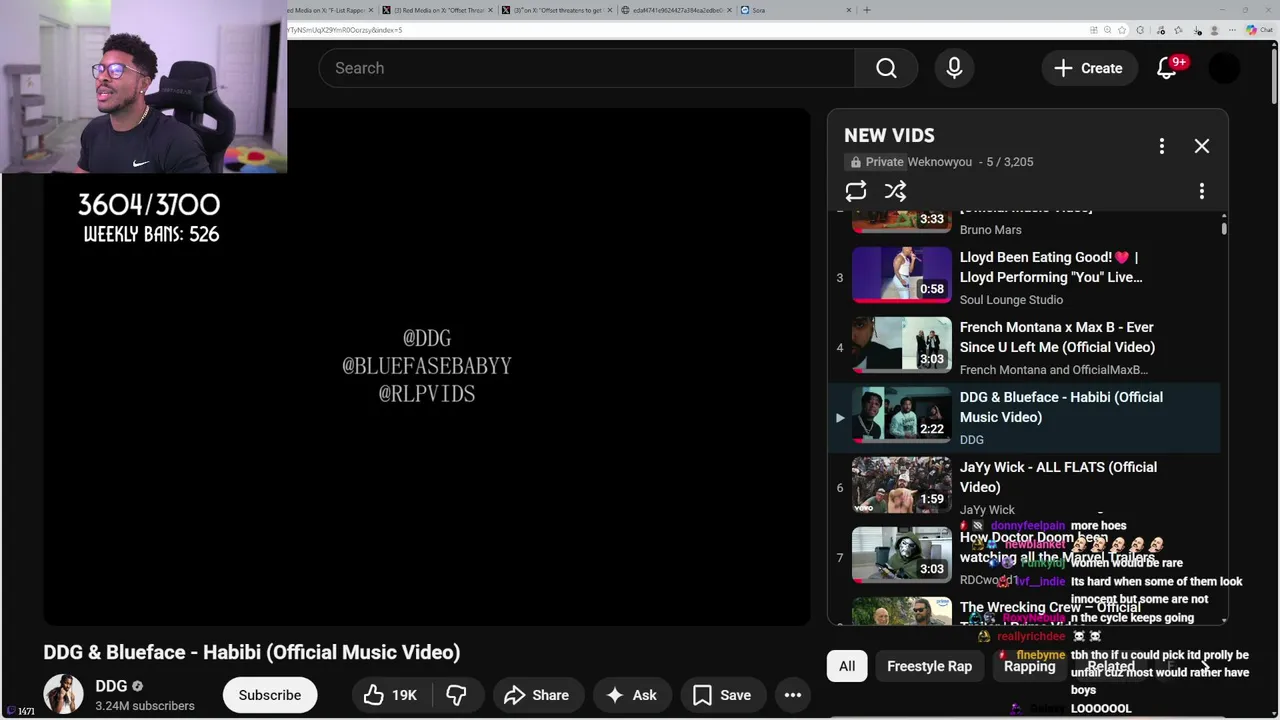This screenshot has width=1280, height=720.
Task: Like the video with 19K likes
Action: [x=392, y=695]
